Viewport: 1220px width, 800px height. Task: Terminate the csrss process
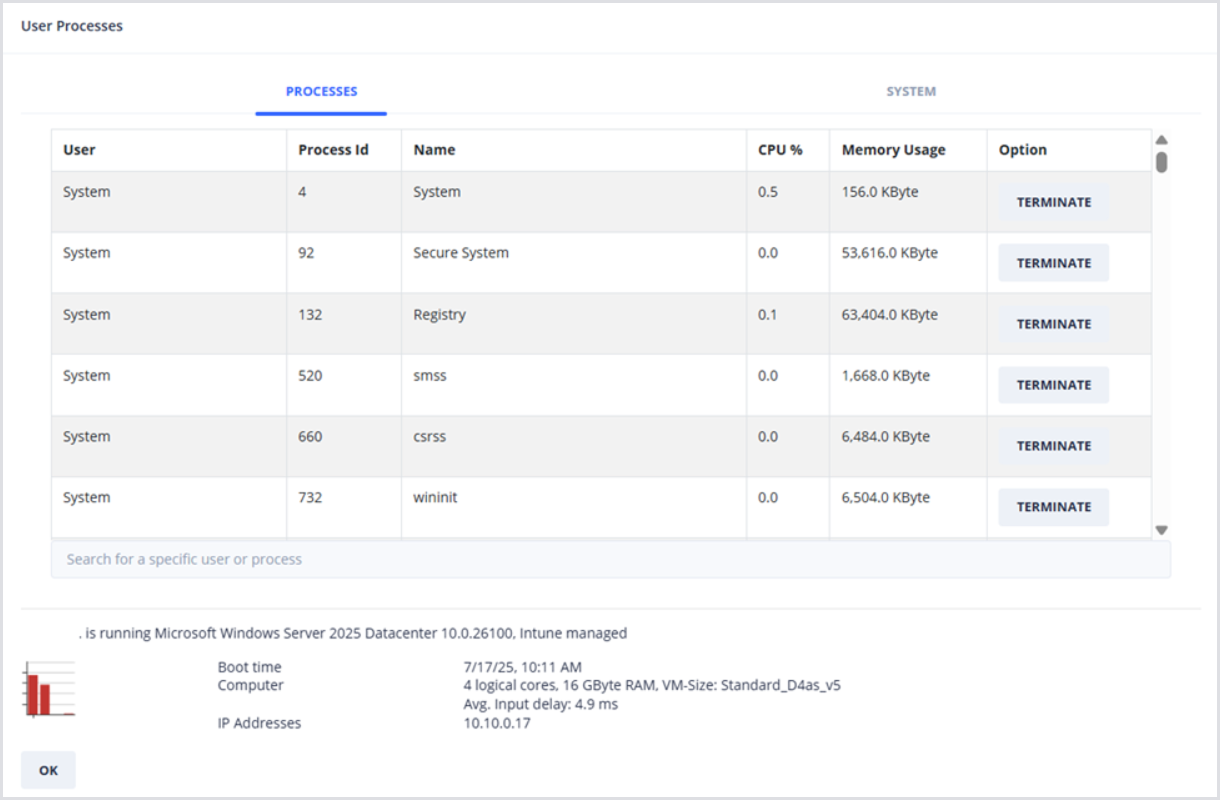pos(1053,446)
